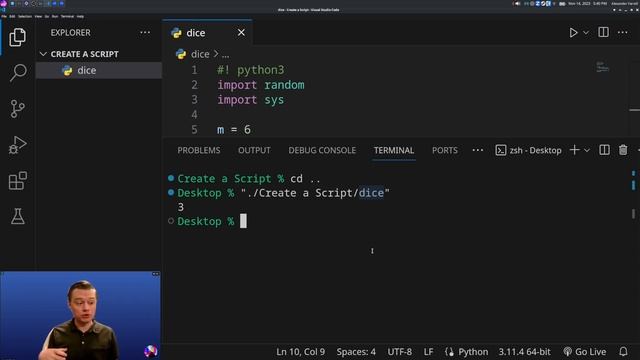This screenshot has height=360, width=640.
Task: Split the terminal panel
Action: (x=604, y=150)
